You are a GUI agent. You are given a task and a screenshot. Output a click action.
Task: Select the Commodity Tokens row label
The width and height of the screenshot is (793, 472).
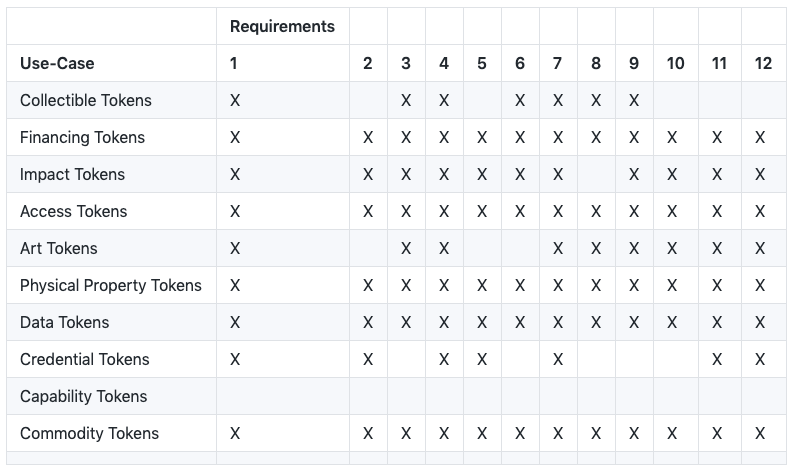click(x=90, y=433)
